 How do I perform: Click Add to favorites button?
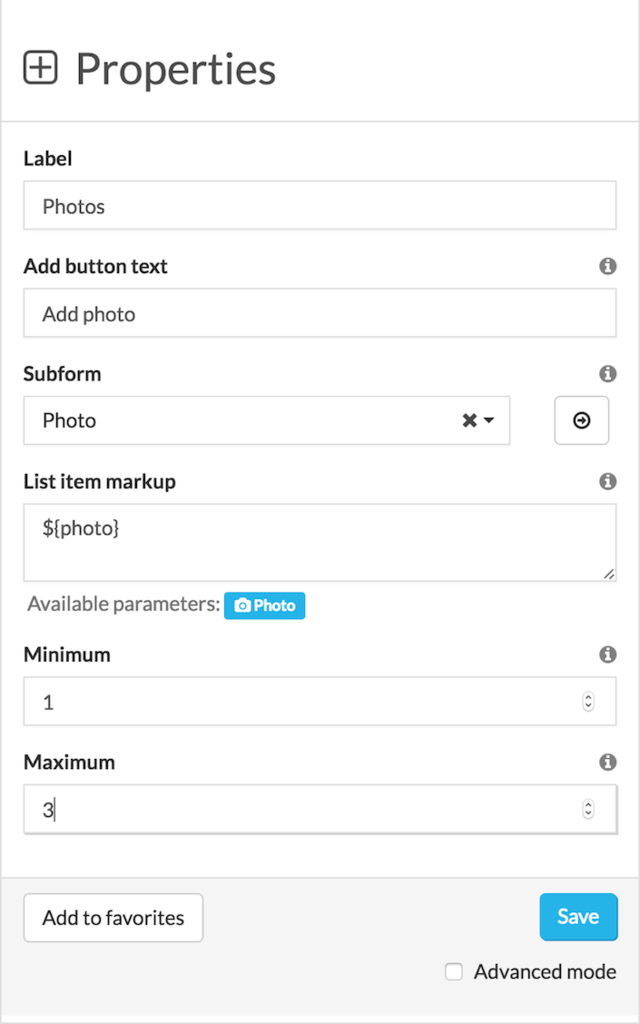[113, 918]
